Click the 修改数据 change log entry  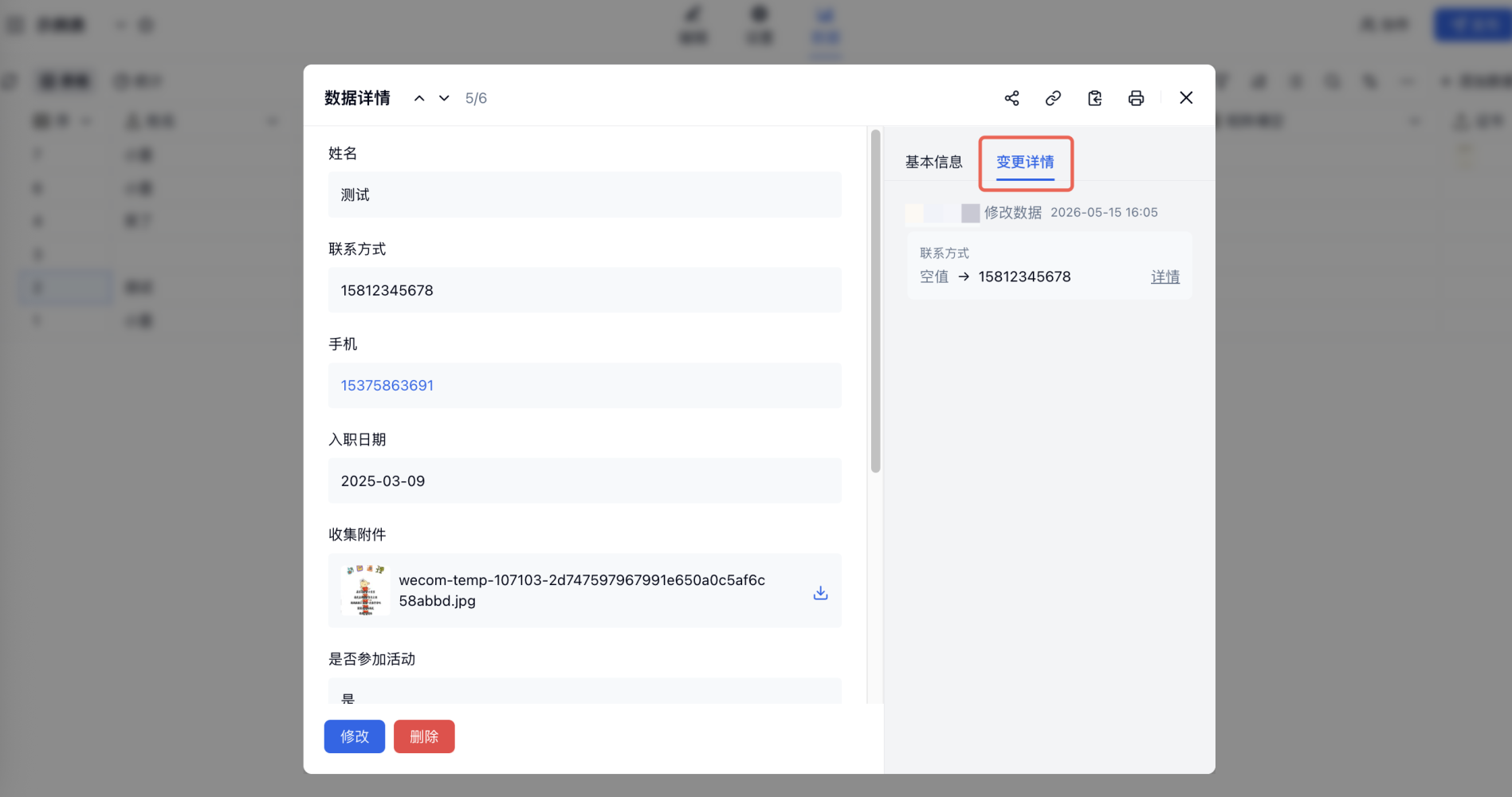(1012, 212)
